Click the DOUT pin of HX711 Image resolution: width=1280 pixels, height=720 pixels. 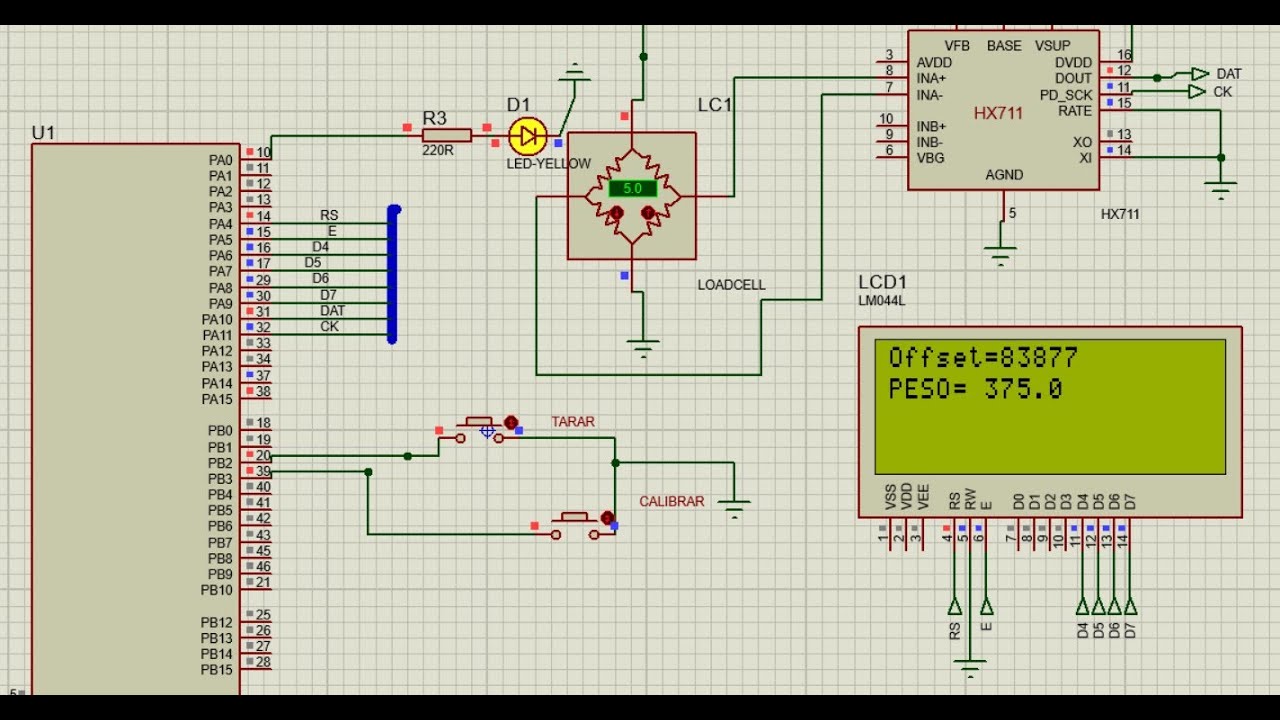pyautogui.click(x=1115, y=77)
